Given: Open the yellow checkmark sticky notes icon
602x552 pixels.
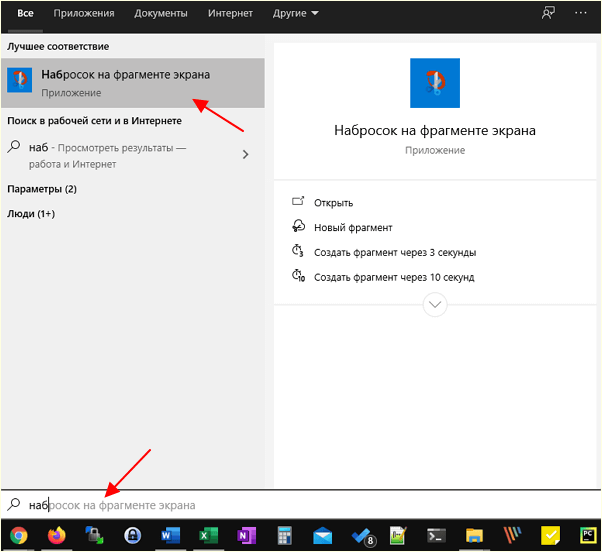Looking at the screenshot, I should [x=551, y=535].
